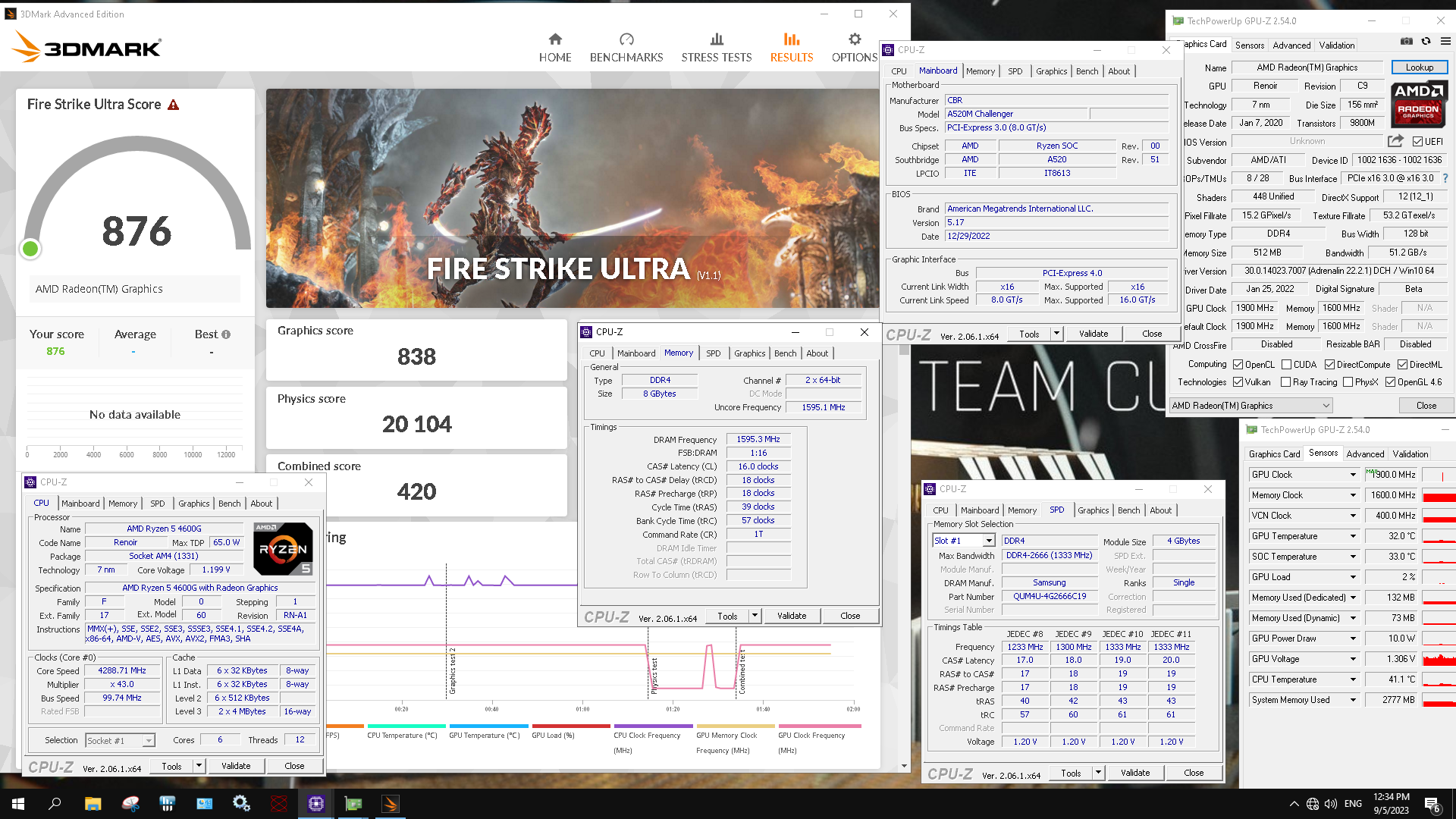This screenshot has width=1456, height=819.
Task: Toggle the UEFI checkbox in GPU-Z
Action: pos(1417,141)
